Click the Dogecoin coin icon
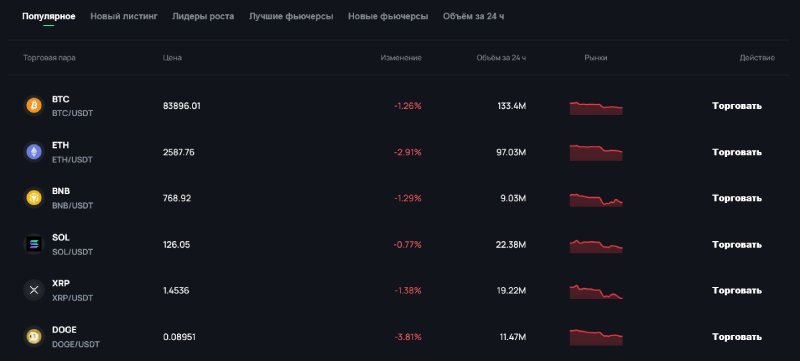The width and height of the screenshot is (800, 361). 34,337
